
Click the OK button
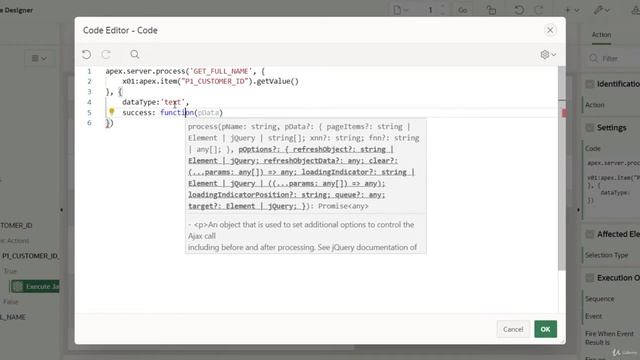[545, 329]
